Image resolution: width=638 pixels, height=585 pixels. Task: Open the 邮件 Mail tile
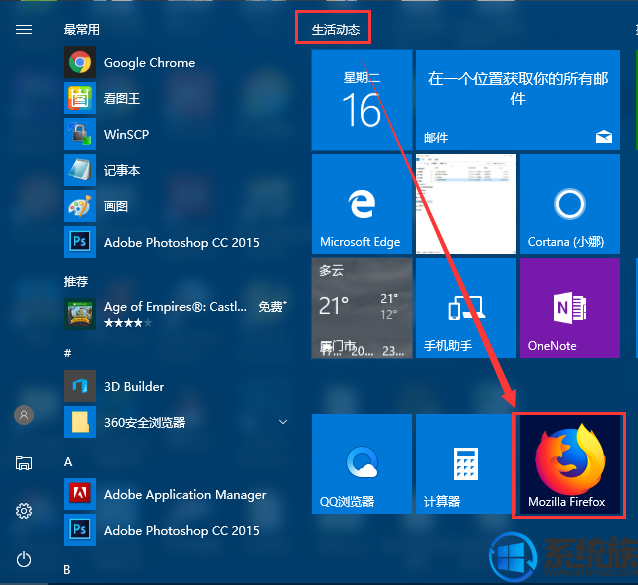point(518,100)
